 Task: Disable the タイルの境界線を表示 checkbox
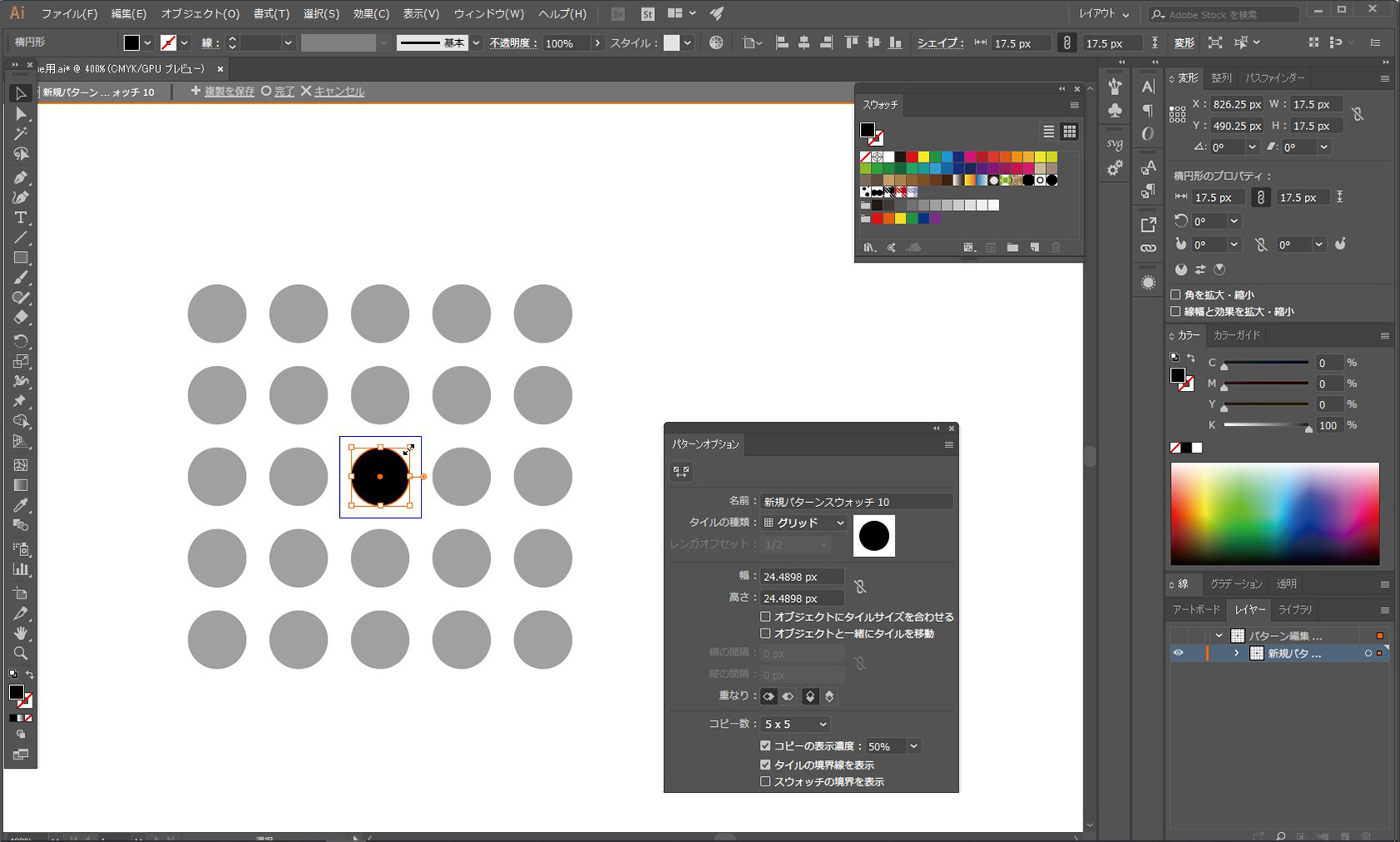765,764
